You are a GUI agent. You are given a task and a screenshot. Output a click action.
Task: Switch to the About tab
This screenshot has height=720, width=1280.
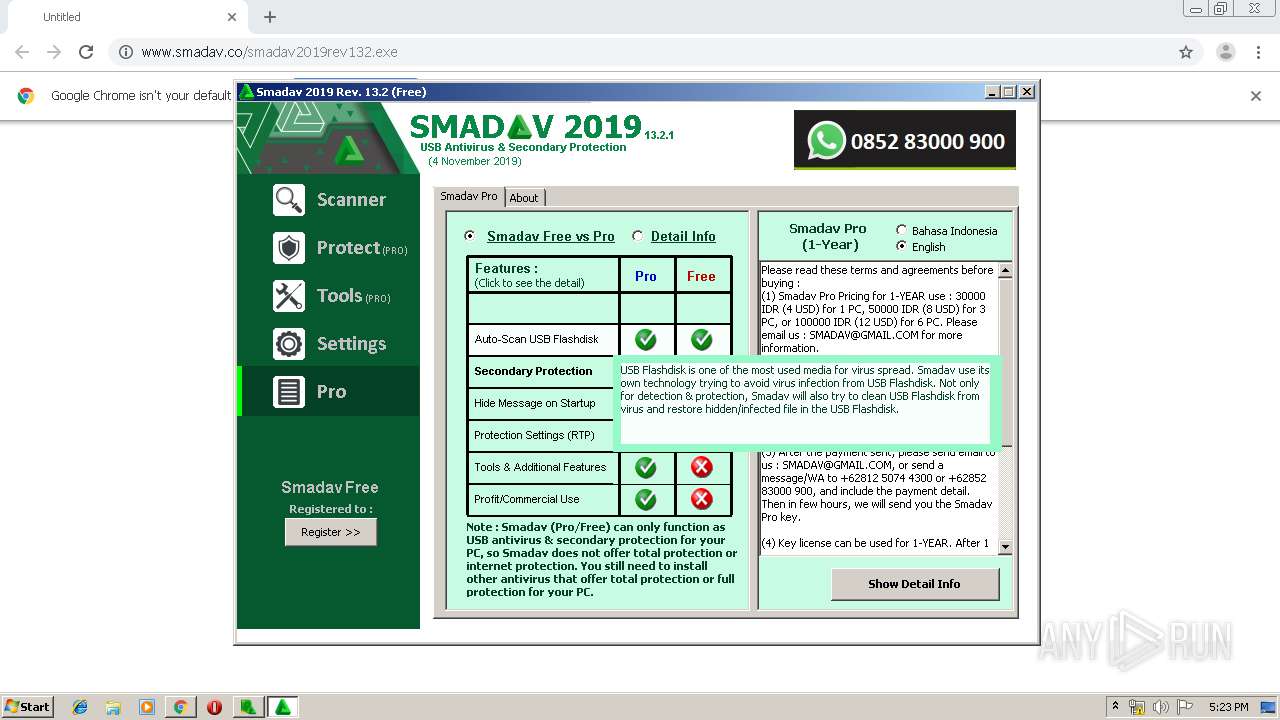click(524, 198)
